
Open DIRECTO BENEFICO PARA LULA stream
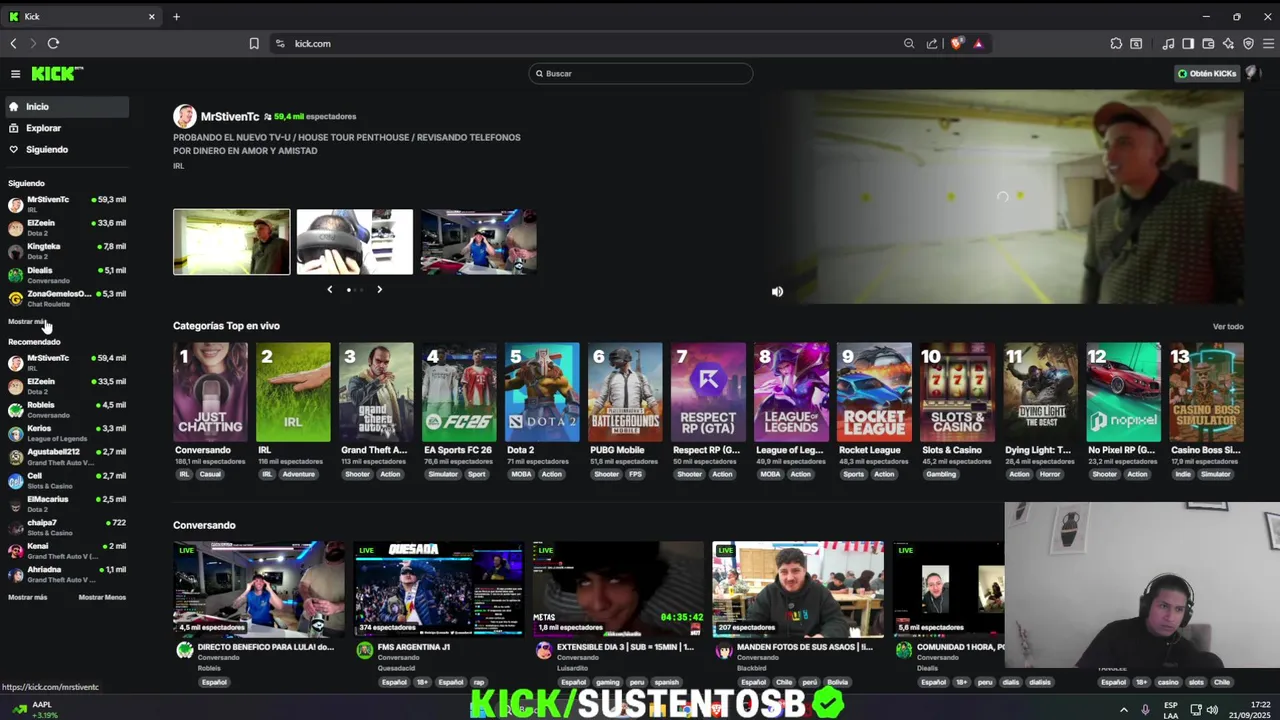pyautogui.click(x=258, y=588)
